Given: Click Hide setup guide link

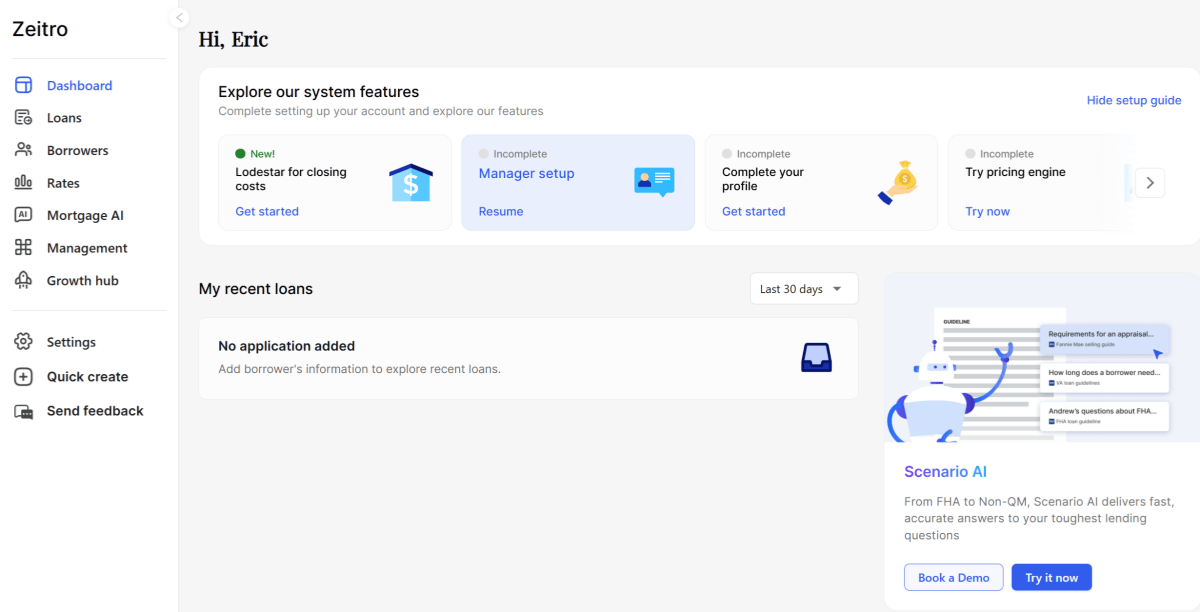Looking at the screenshot, I should 1134,100.
